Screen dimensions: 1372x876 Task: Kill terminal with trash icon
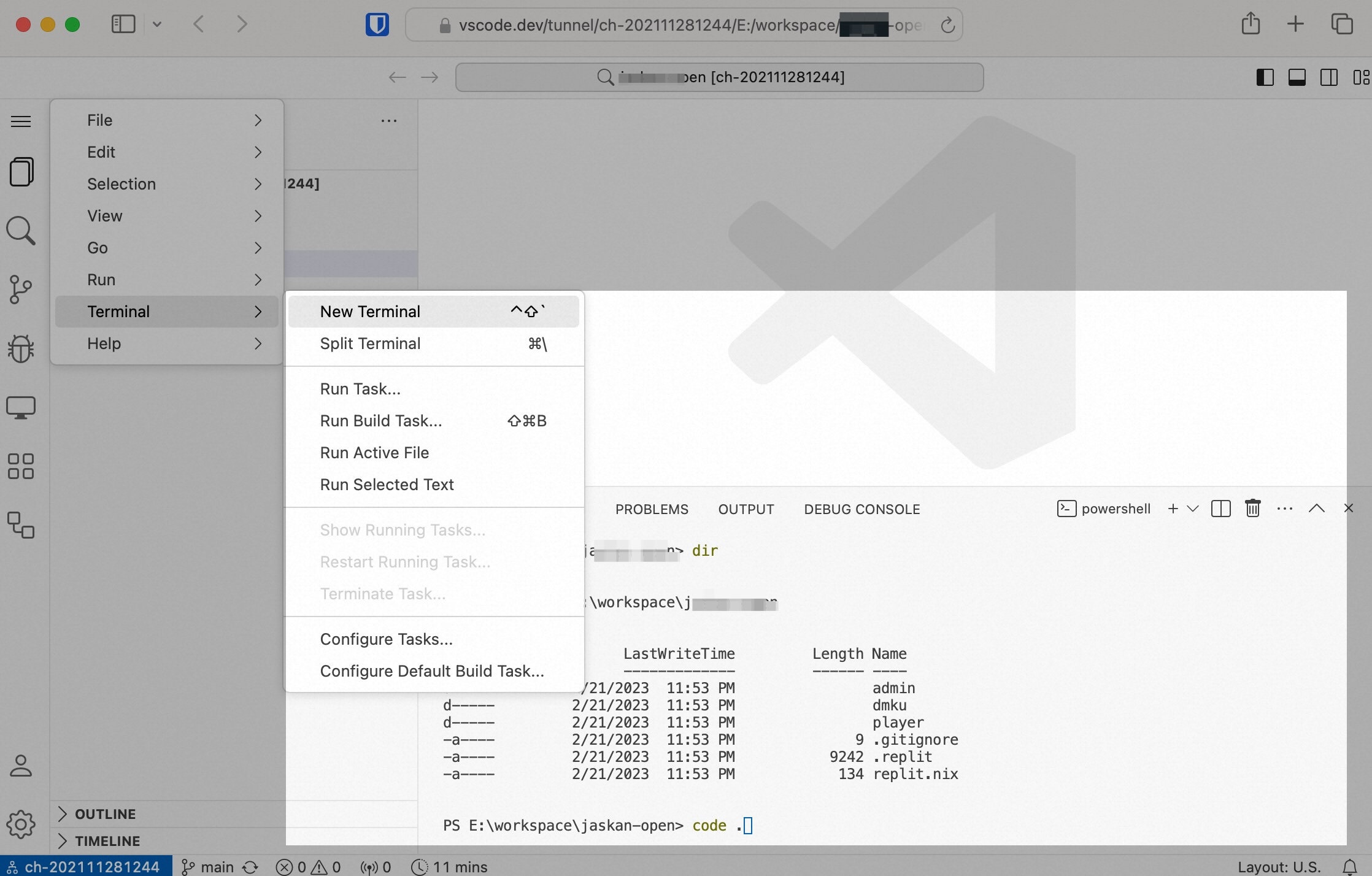1252,509
